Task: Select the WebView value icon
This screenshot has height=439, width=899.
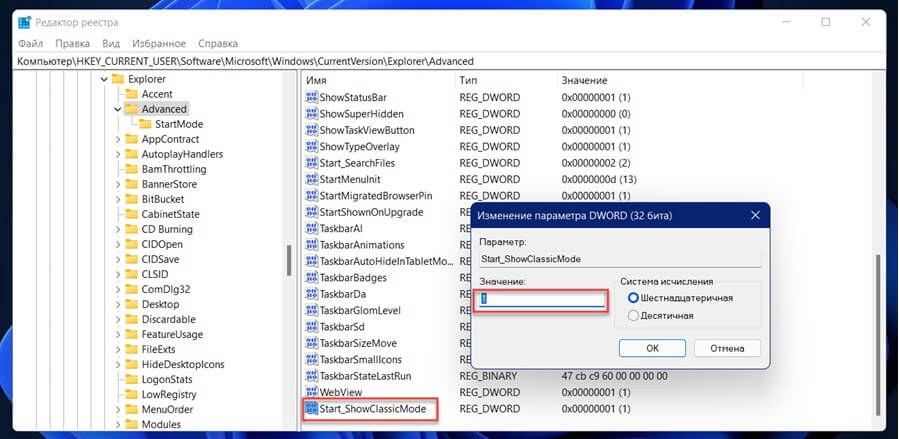Action: tap(311, 393)
